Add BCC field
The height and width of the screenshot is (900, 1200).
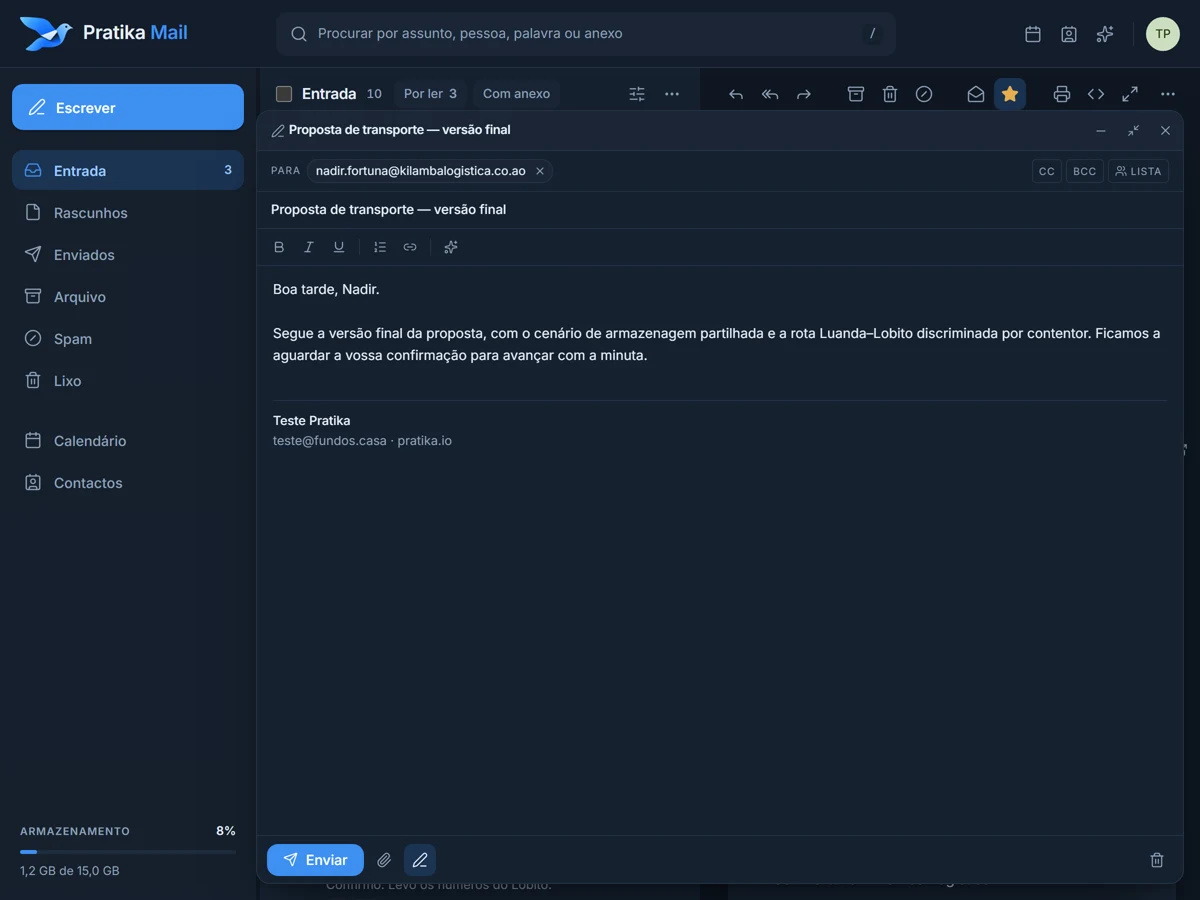[x=1085, y=171]
